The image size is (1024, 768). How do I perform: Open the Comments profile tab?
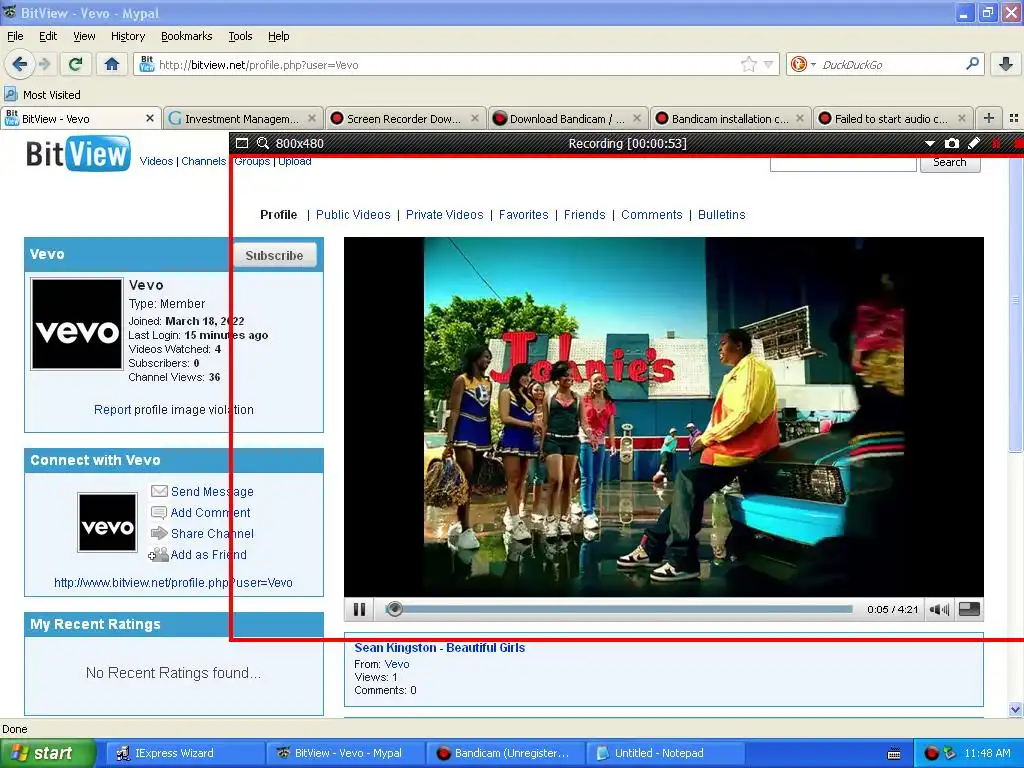[651, 215]
